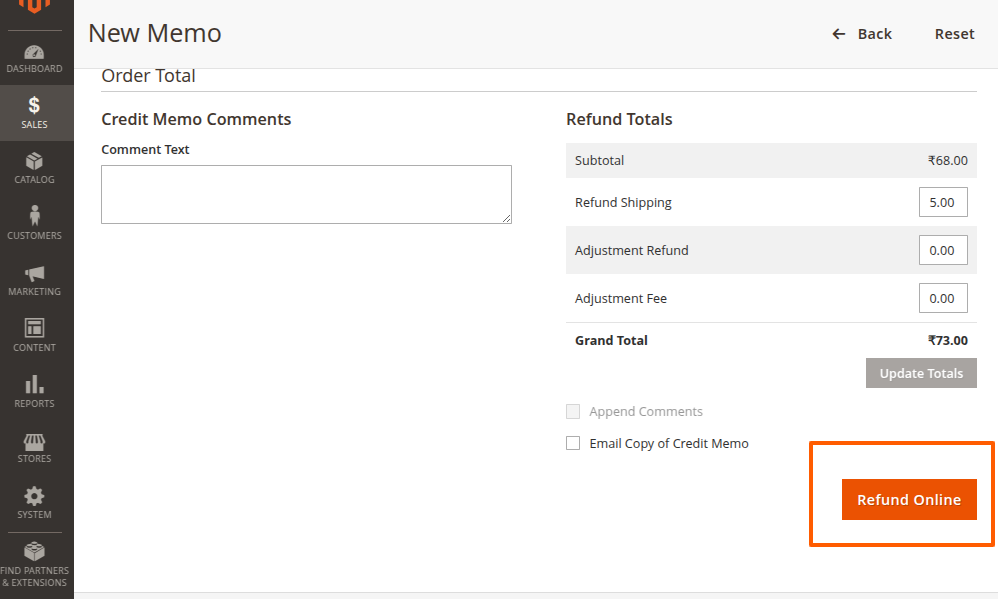998x599 pixels.
Task: Go Back to the previous page
Action: click(862, 33)
